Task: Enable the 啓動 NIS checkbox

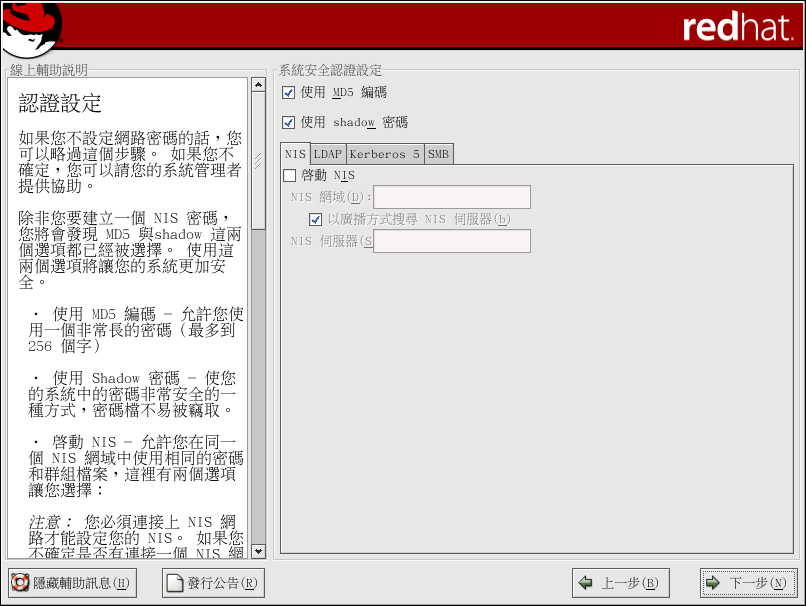Action: 290,176
